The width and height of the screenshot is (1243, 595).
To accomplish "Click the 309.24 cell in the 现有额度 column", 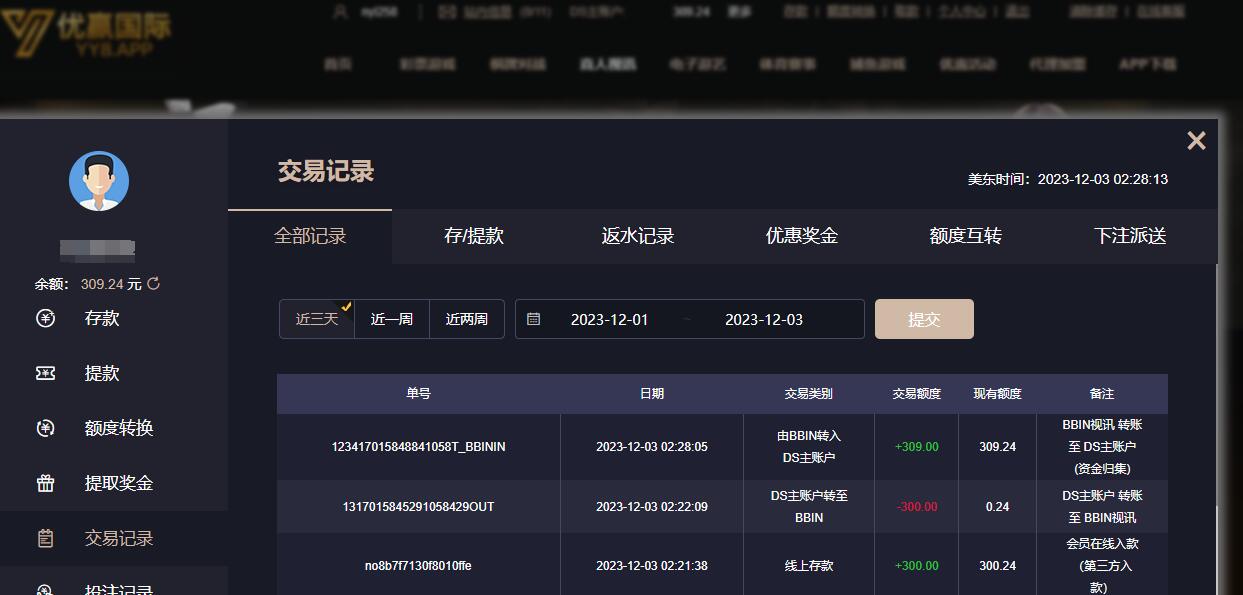I will tap(998, 447).
